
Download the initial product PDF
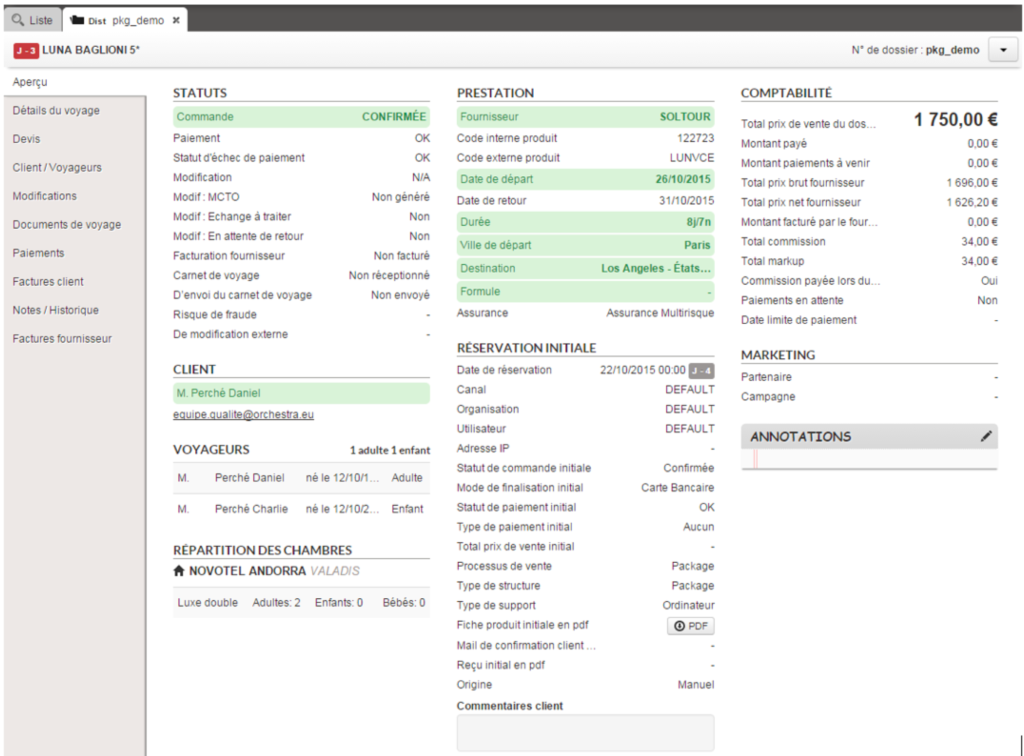690,626
